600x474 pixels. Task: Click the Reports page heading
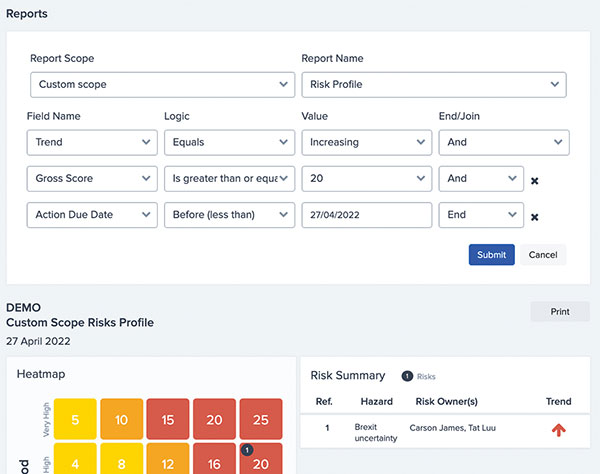click(27, 14)
